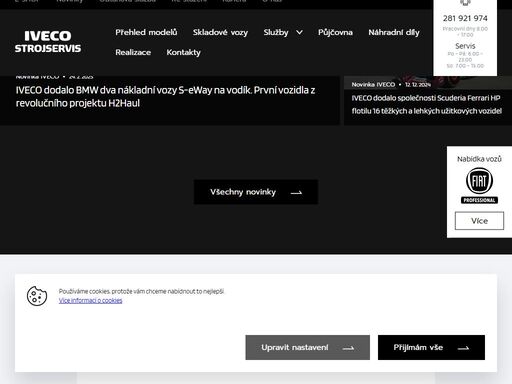The image size is (512, 384).
Task: Click the arrow icon on Přijímám vše
Action: 463,348
